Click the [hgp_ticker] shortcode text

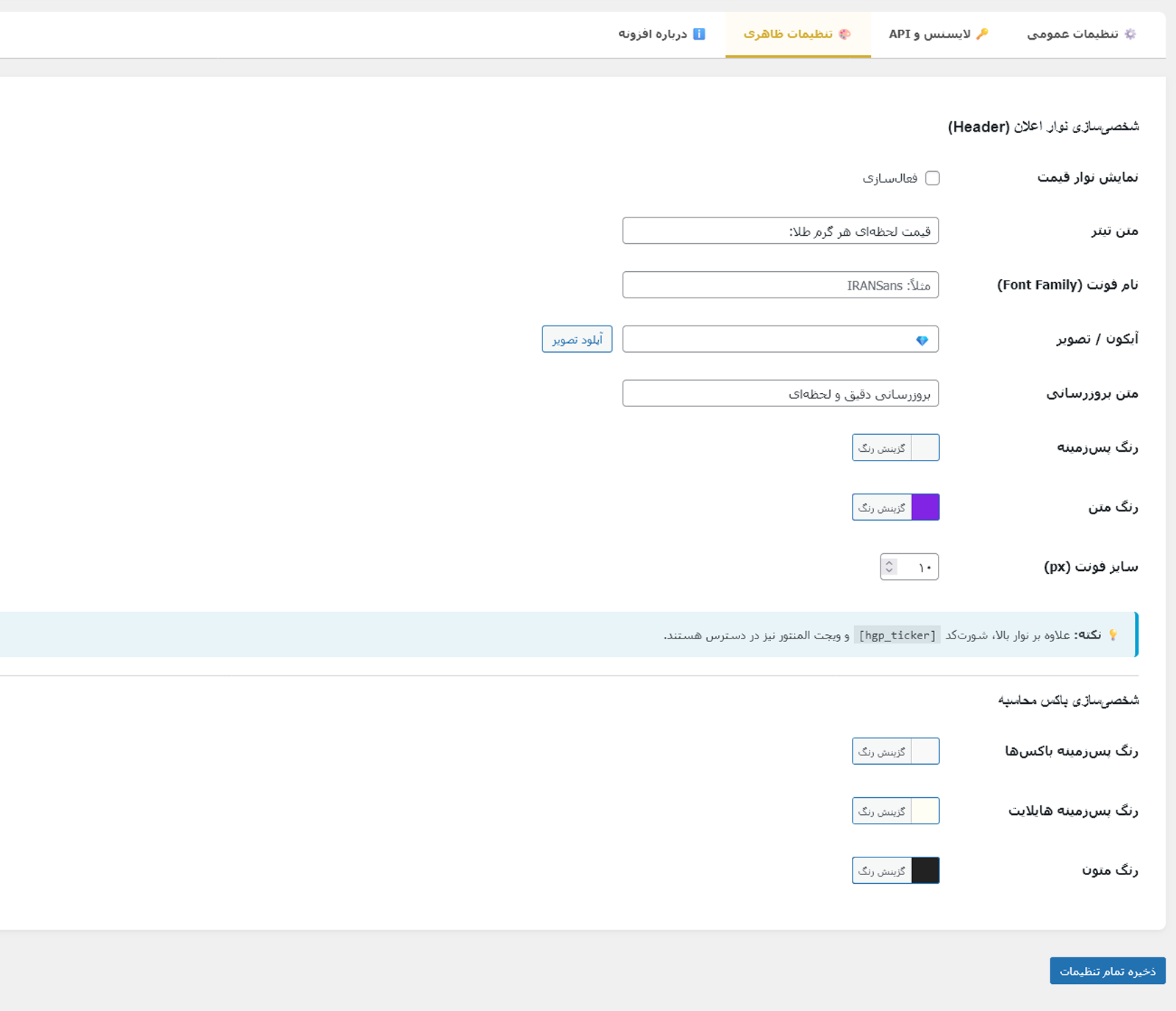897,635
